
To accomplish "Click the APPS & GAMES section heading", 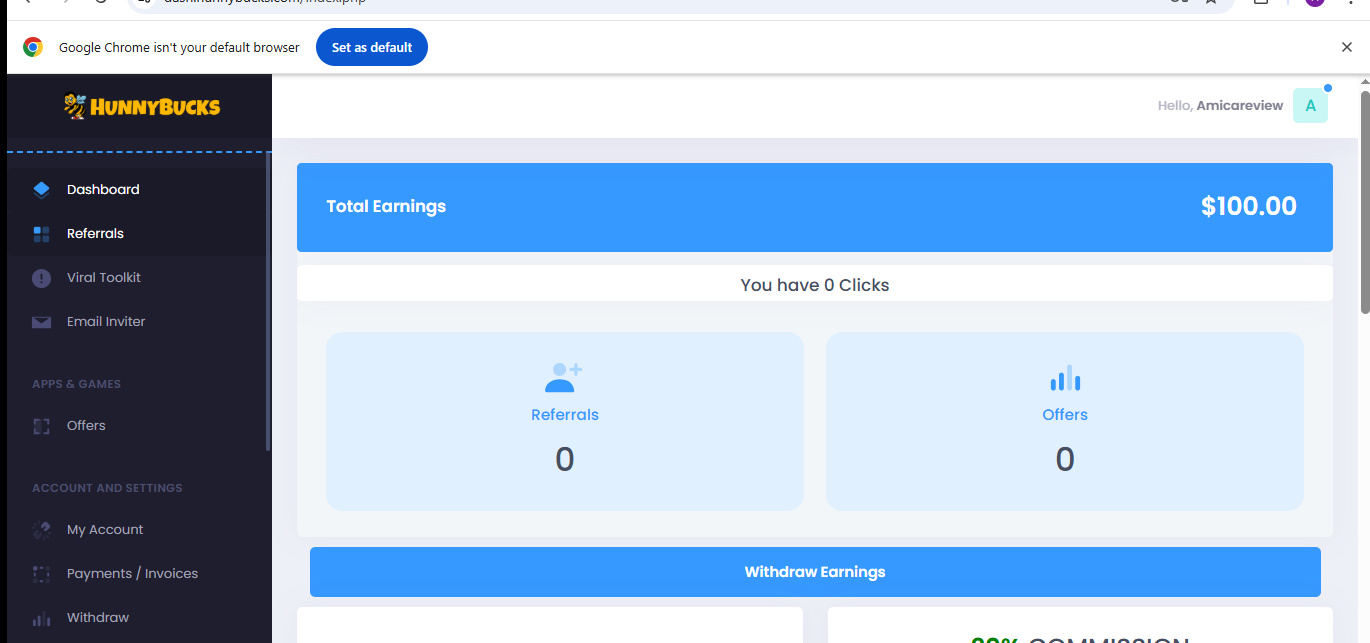I will coord(76,384).
